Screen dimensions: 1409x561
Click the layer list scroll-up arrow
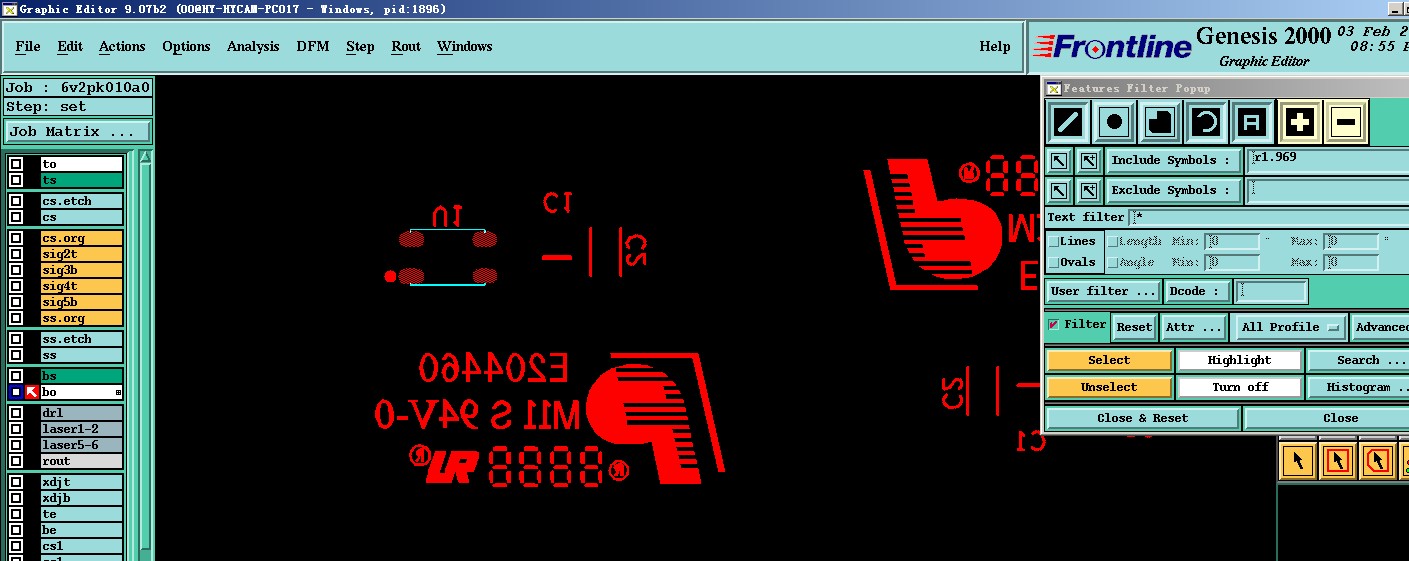145,157
